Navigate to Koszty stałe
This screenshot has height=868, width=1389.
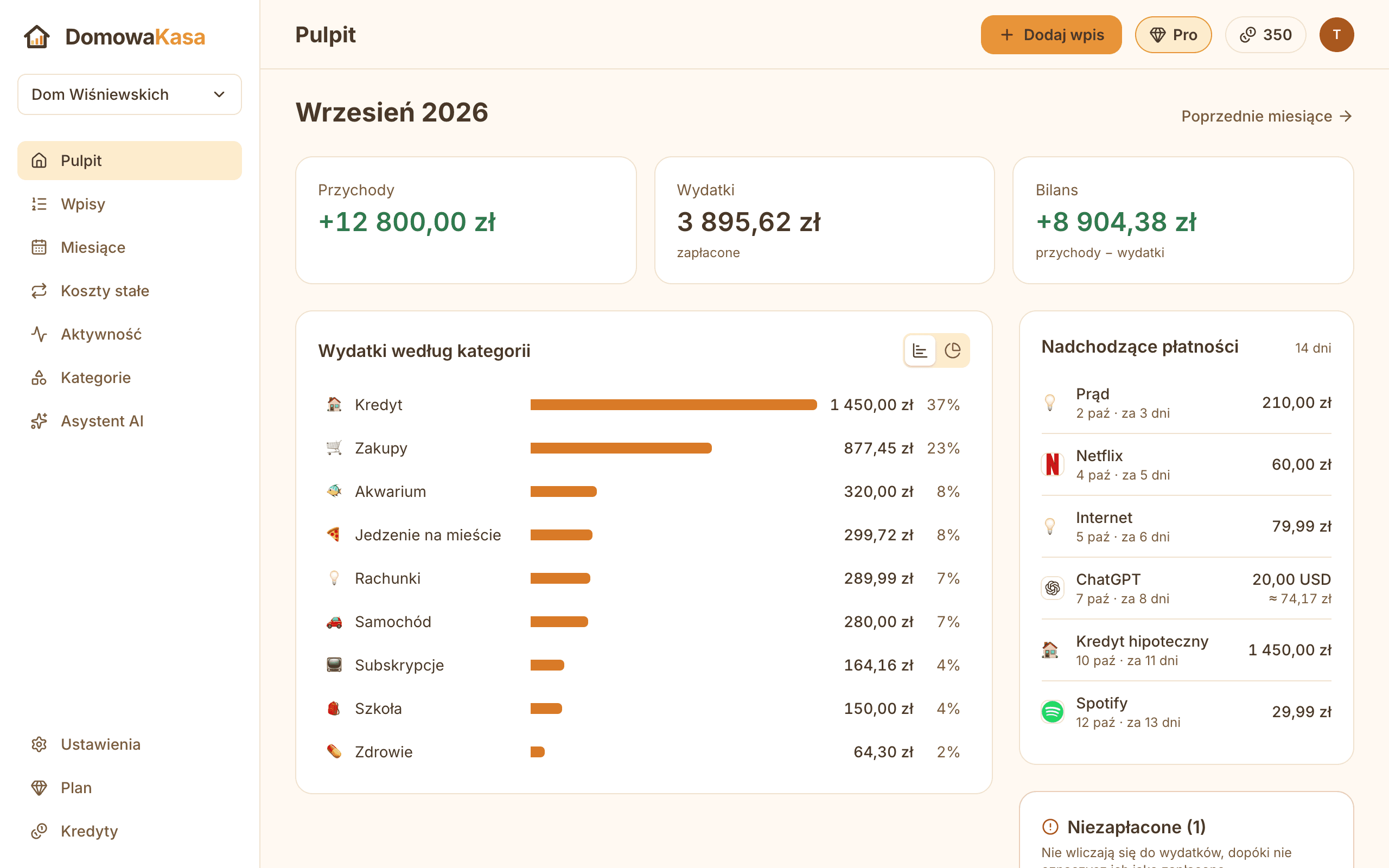129,290
